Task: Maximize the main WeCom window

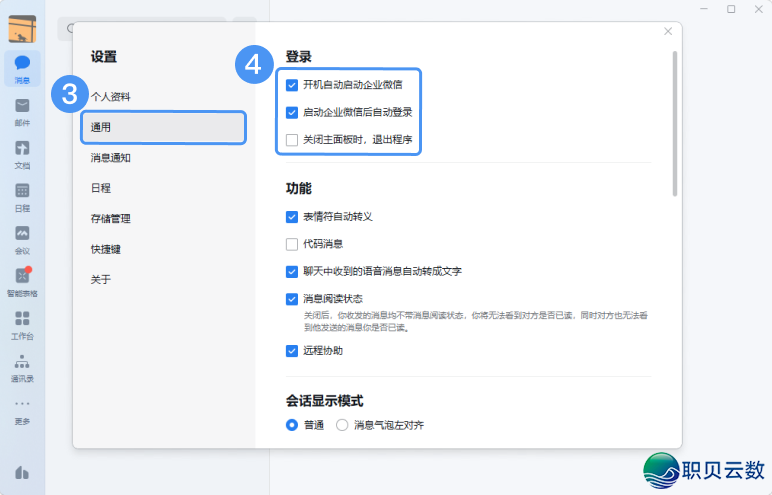Action: (731, 9)
